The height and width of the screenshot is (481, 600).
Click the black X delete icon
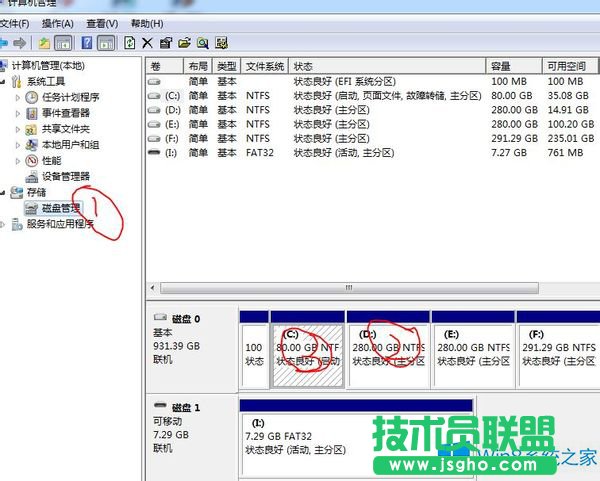click(148, 43)
